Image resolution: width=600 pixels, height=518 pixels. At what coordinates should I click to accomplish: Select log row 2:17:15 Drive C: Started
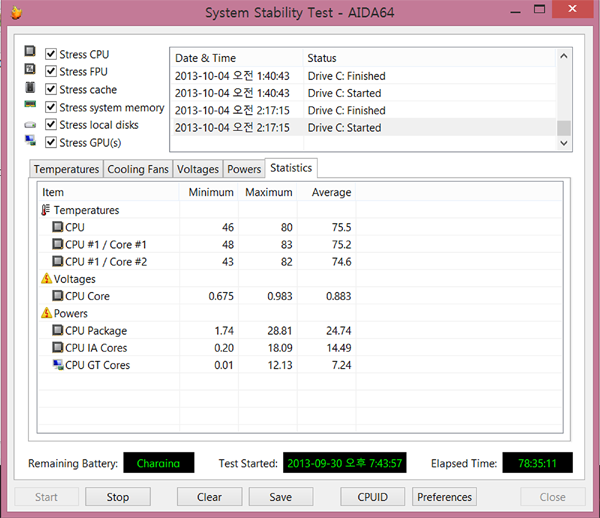click(x=364, y=127)
